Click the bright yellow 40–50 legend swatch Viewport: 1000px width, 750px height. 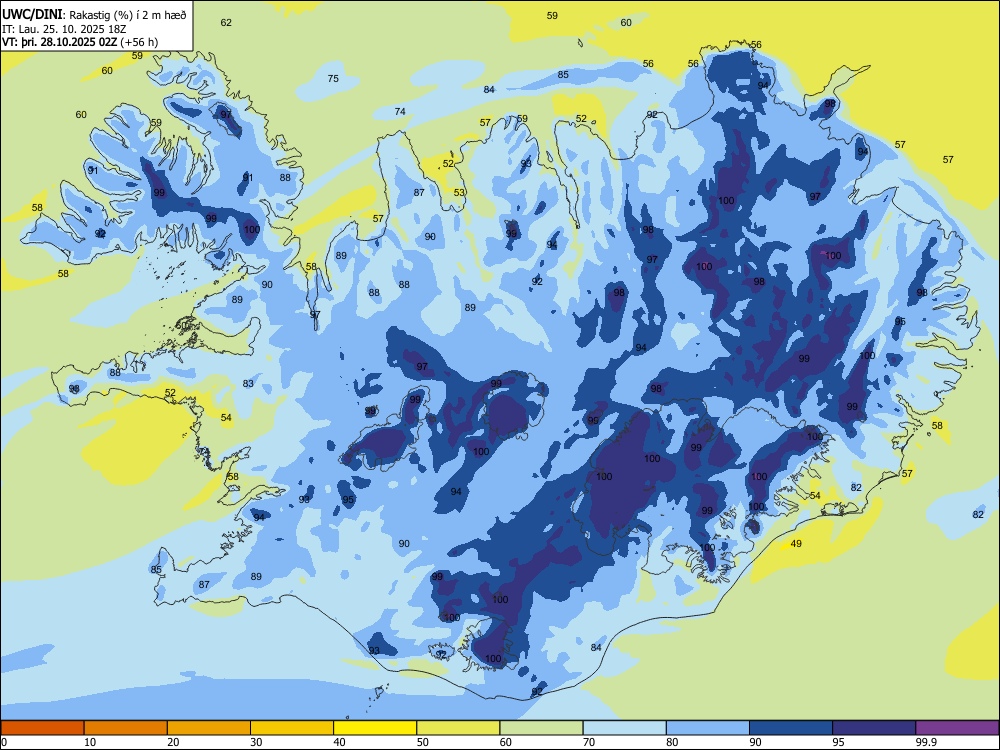[x=375, y=728]
